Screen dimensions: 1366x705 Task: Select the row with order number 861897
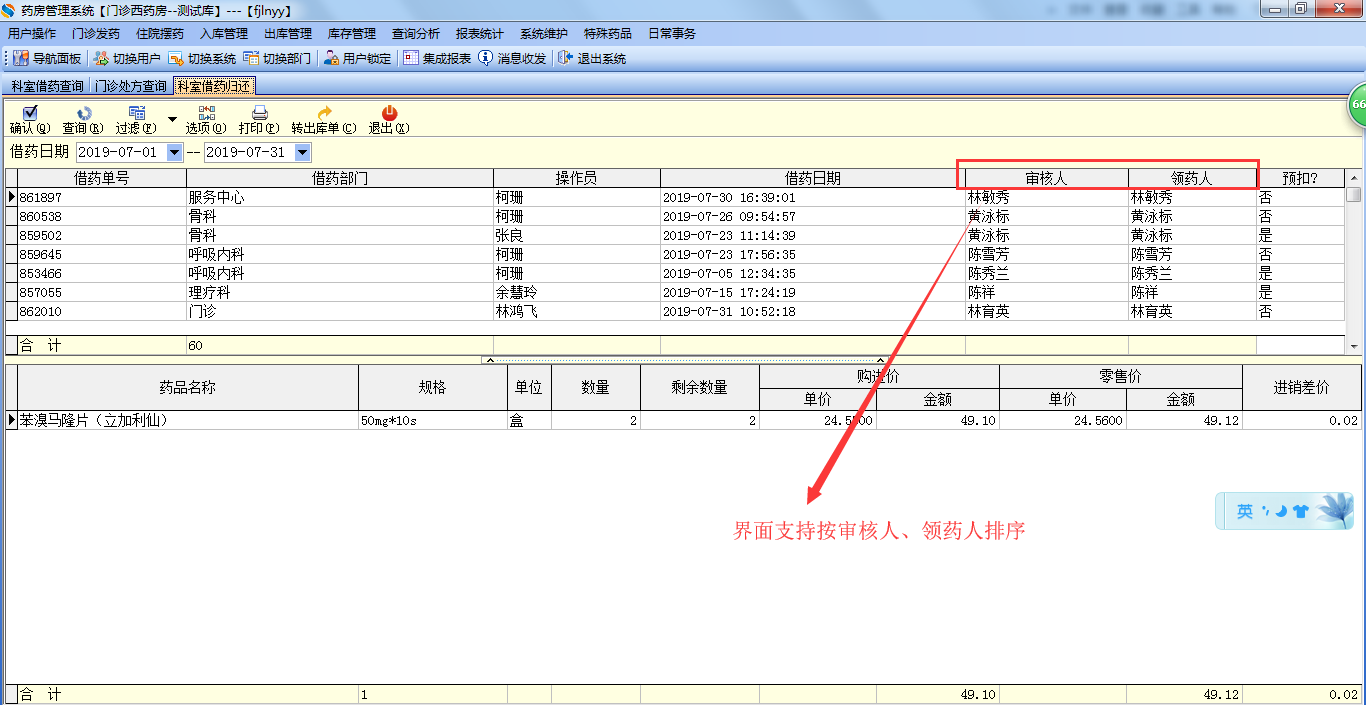676,197
